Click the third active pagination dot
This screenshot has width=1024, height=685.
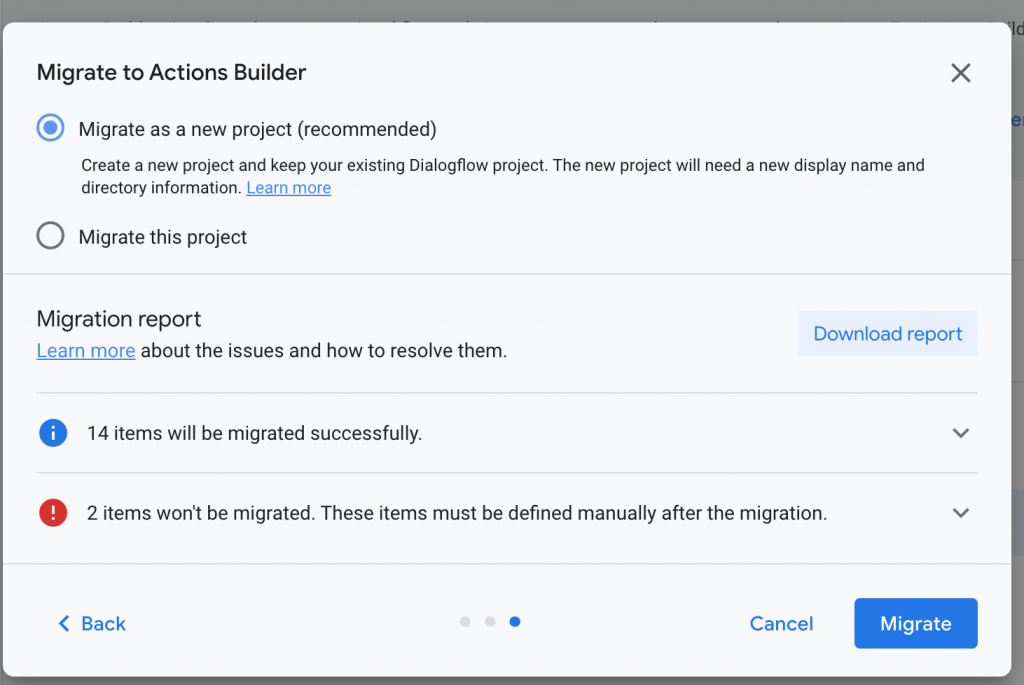click(x=514, y=622)
